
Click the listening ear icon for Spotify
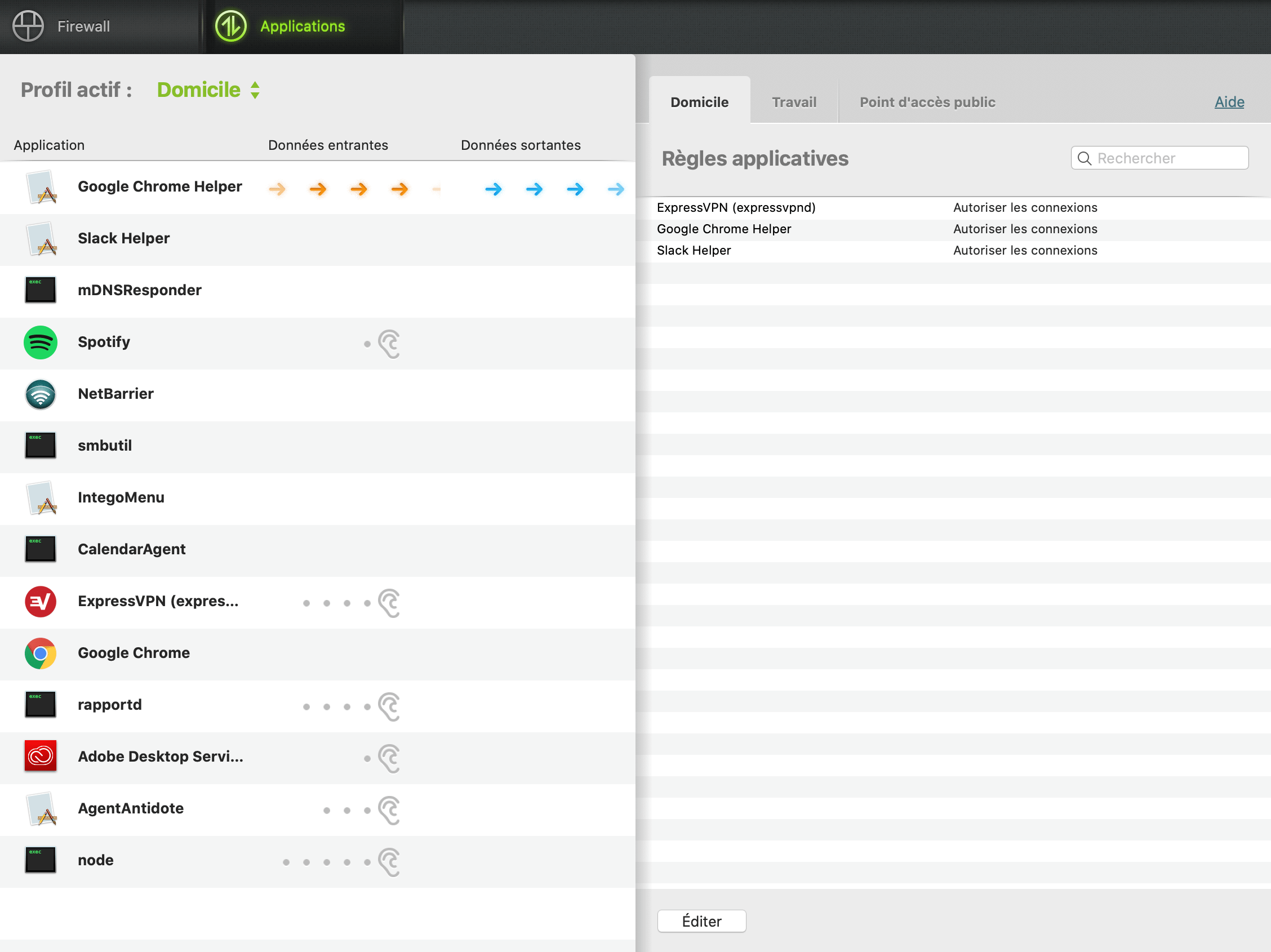coord(389,344)
